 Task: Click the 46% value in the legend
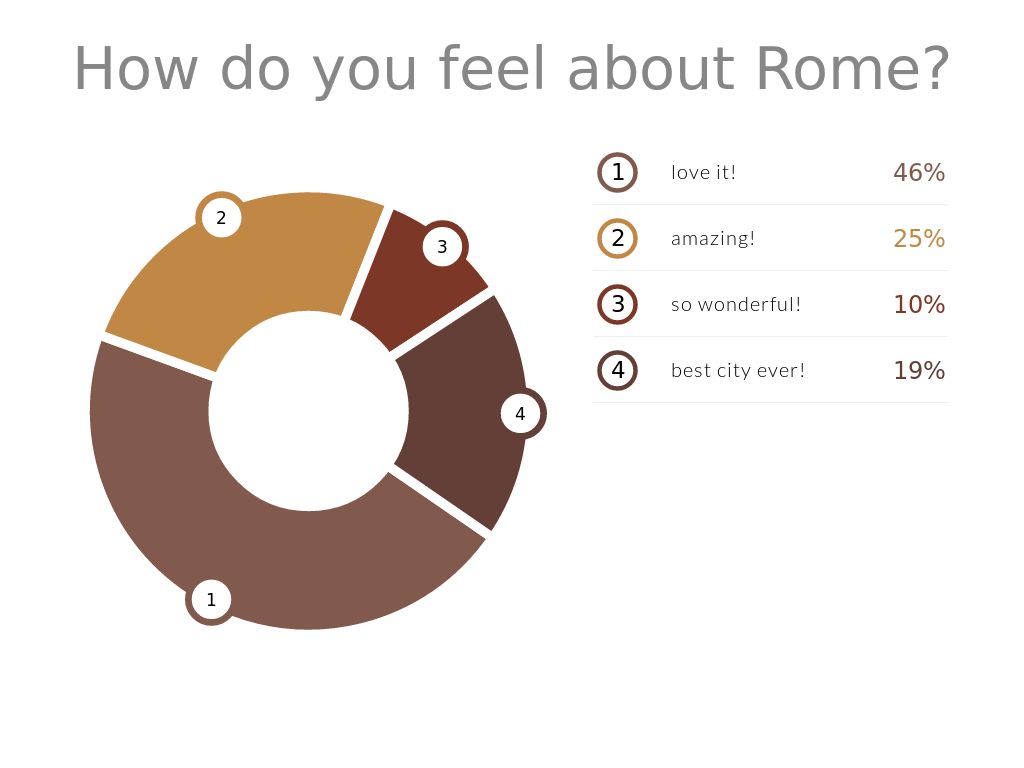919,172
